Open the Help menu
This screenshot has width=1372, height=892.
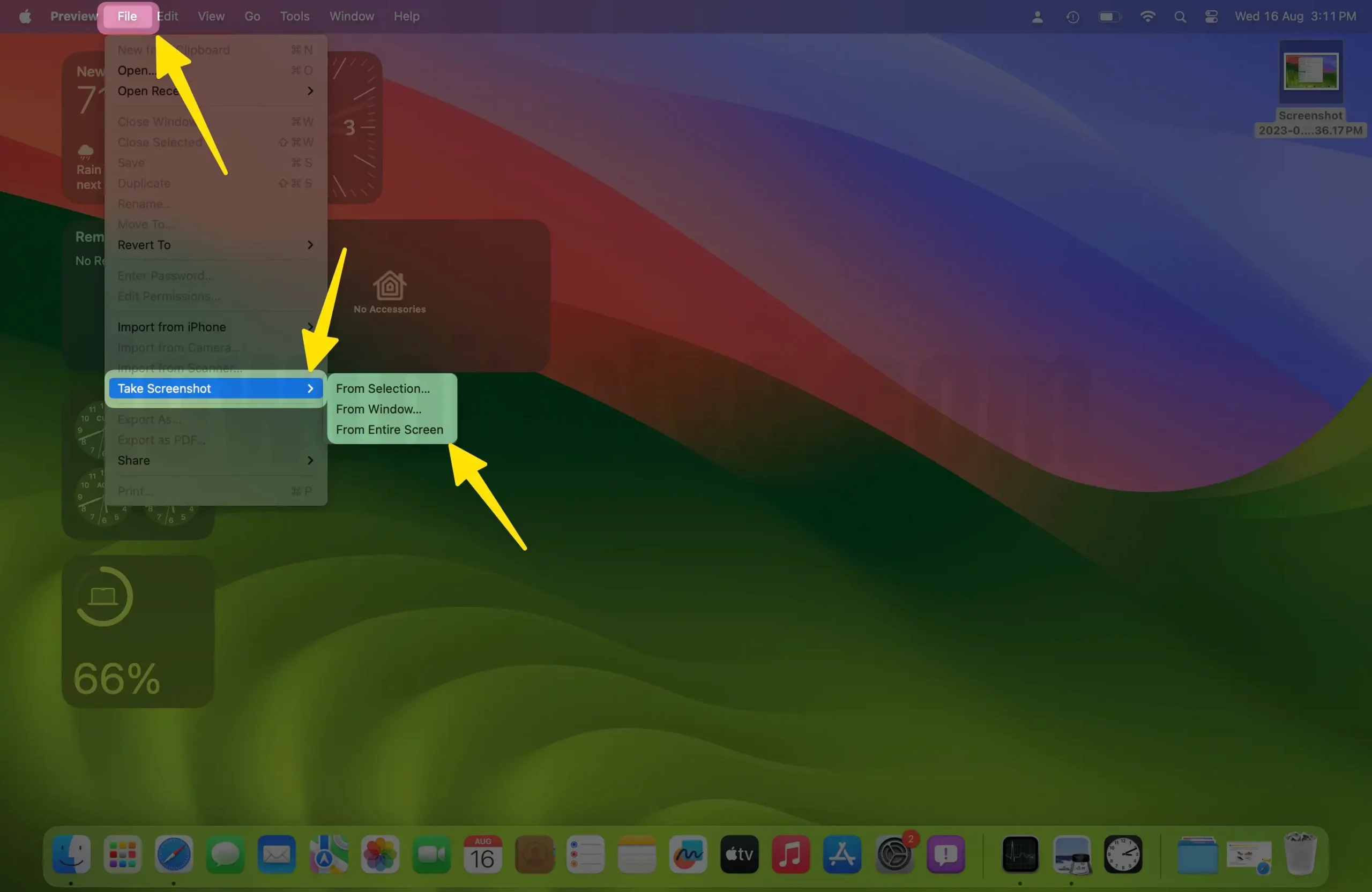[x=406, y=16]
